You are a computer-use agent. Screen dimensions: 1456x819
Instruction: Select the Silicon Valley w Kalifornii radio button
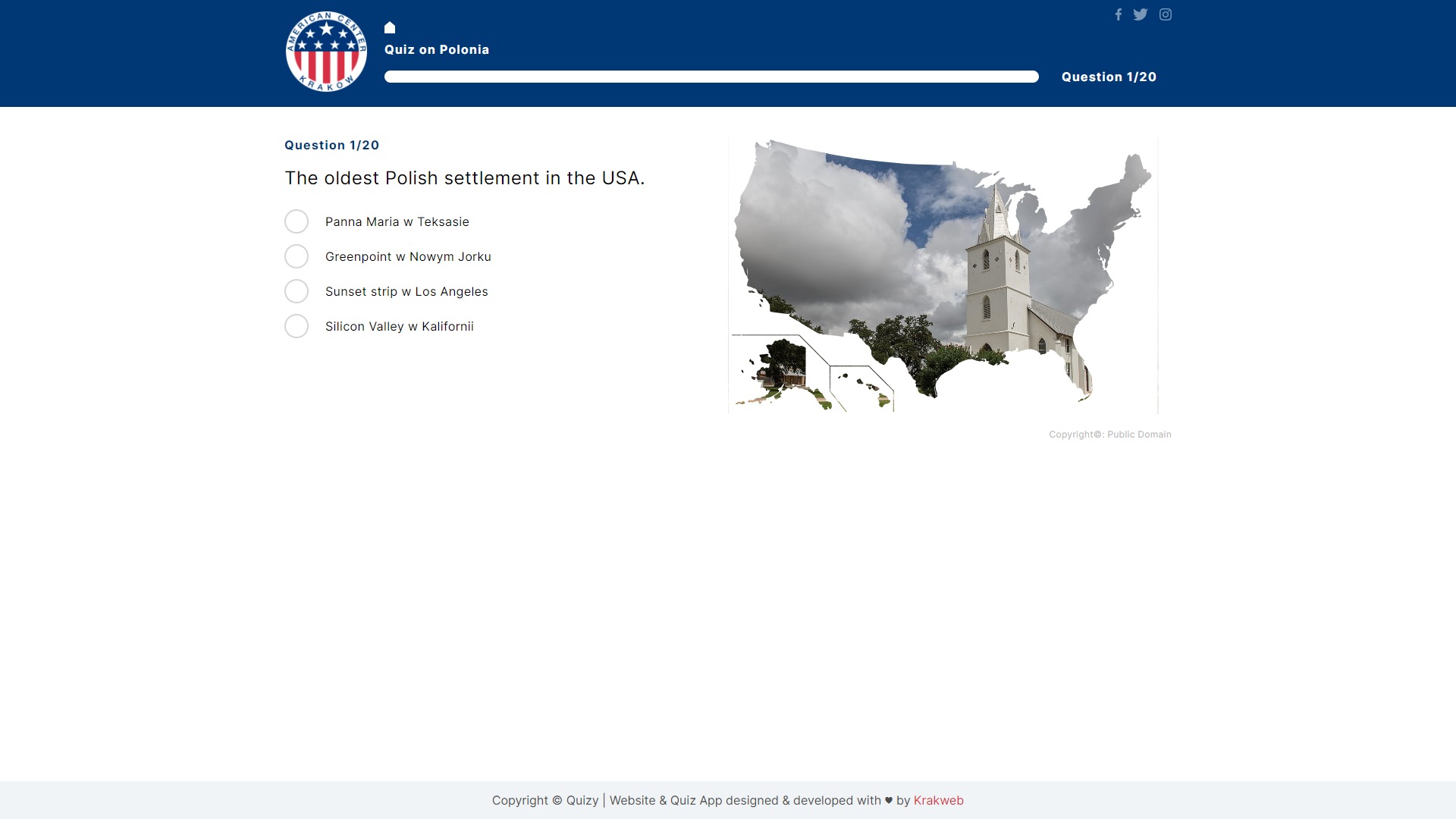[297, 326]
